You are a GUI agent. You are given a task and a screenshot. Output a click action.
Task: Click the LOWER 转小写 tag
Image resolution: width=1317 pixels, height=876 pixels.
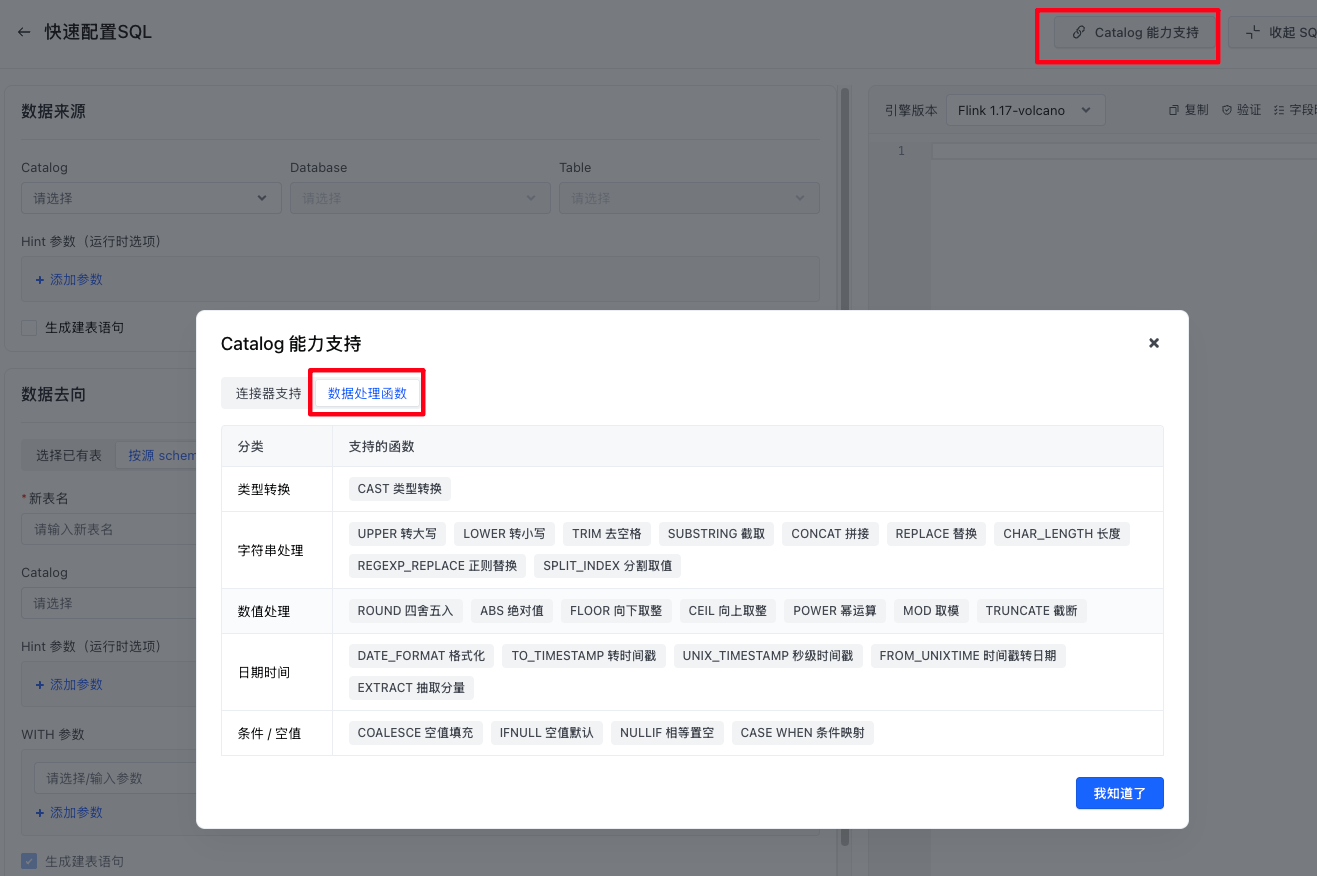pos(504,534)
